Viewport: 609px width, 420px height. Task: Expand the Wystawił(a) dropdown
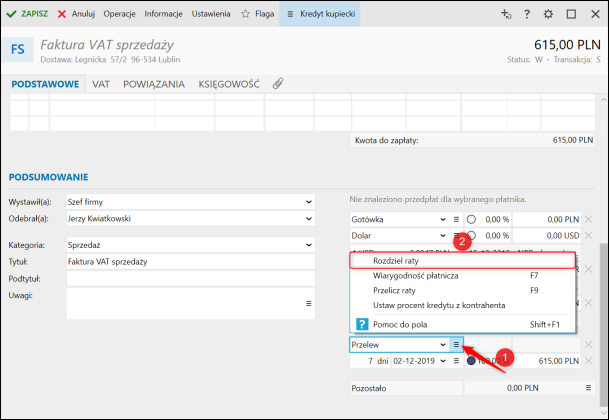click(x=308, y=201)
